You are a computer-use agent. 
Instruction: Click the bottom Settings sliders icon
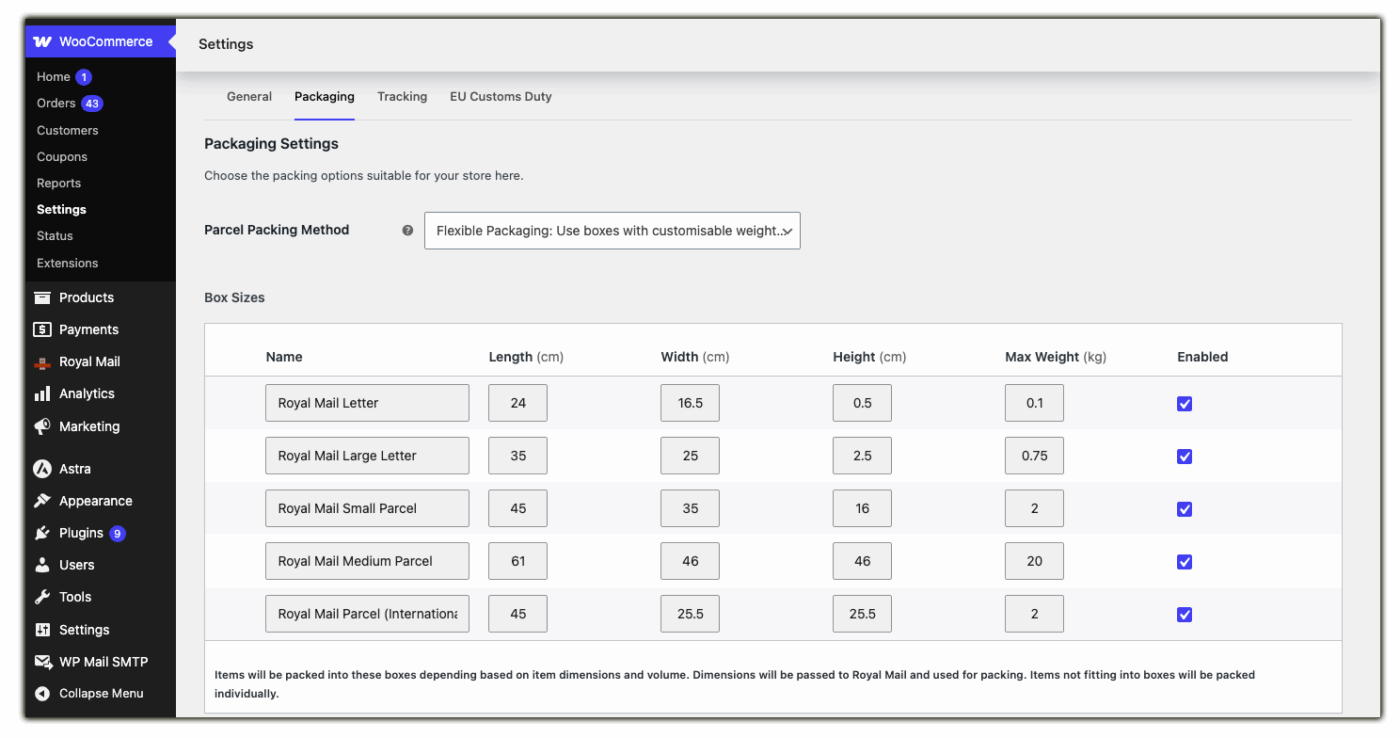pyautogui.click(x=42, y=630)
